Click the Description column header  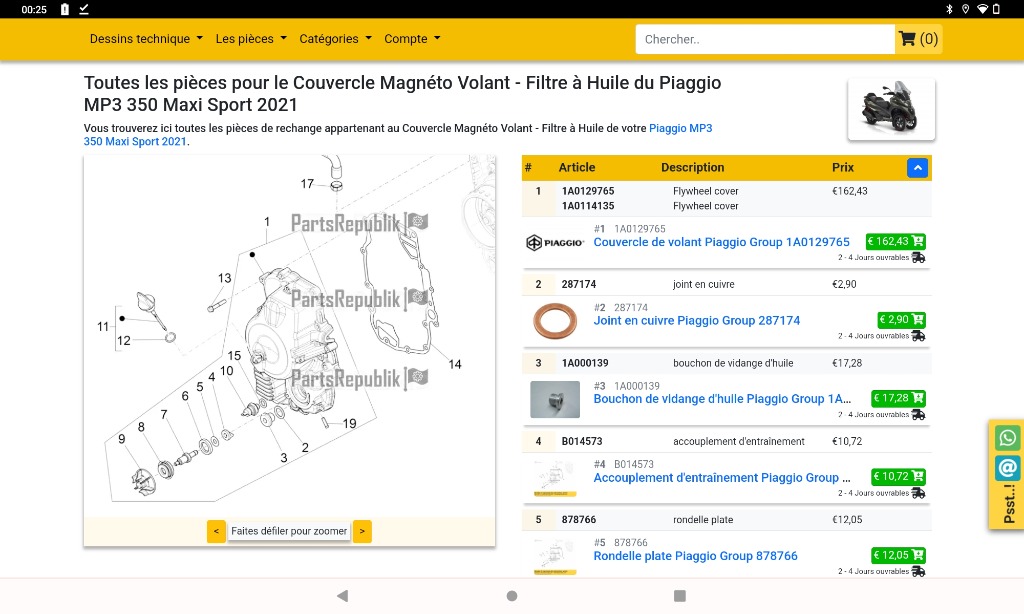click(692, 167)
